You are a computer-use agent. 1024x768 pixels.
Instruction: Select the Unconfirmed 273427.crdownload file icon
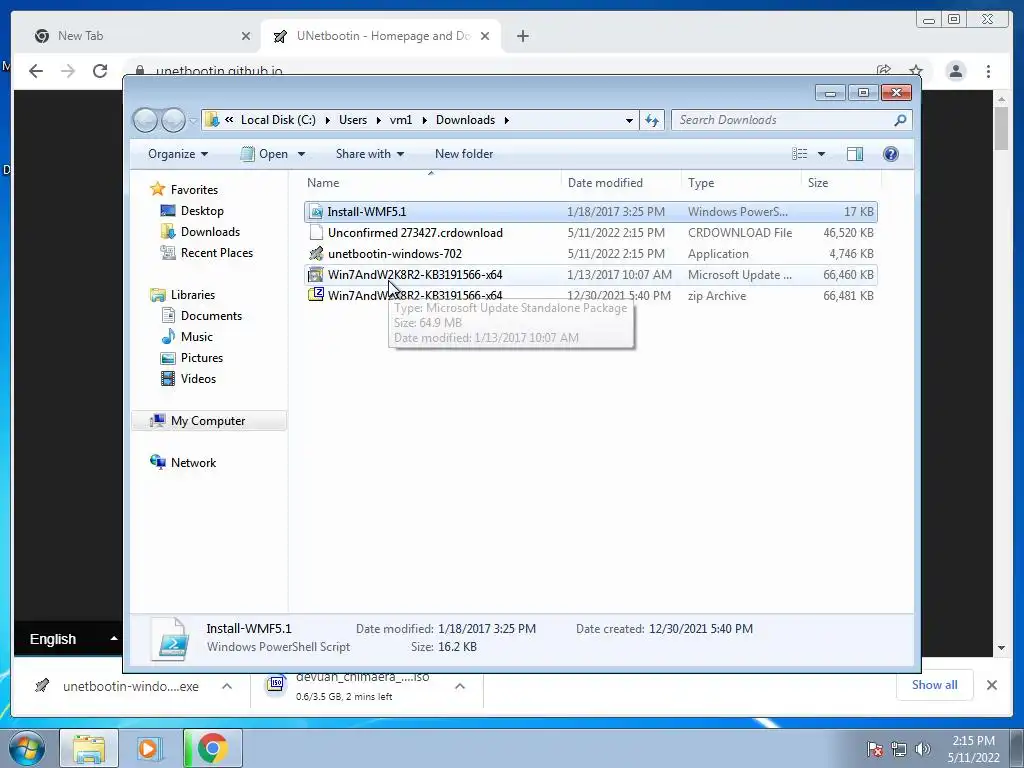coord(316,232)
